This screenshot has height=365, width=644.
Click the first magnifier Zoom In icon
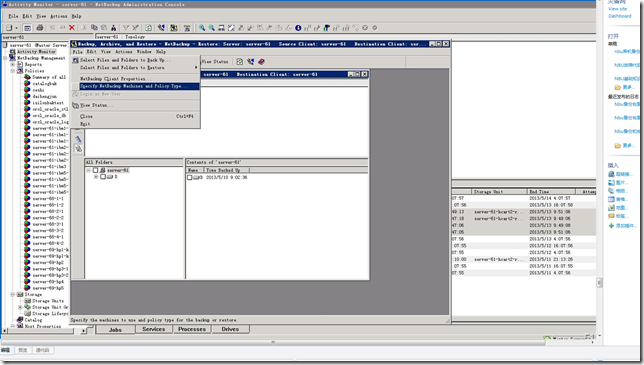[202, 28]
